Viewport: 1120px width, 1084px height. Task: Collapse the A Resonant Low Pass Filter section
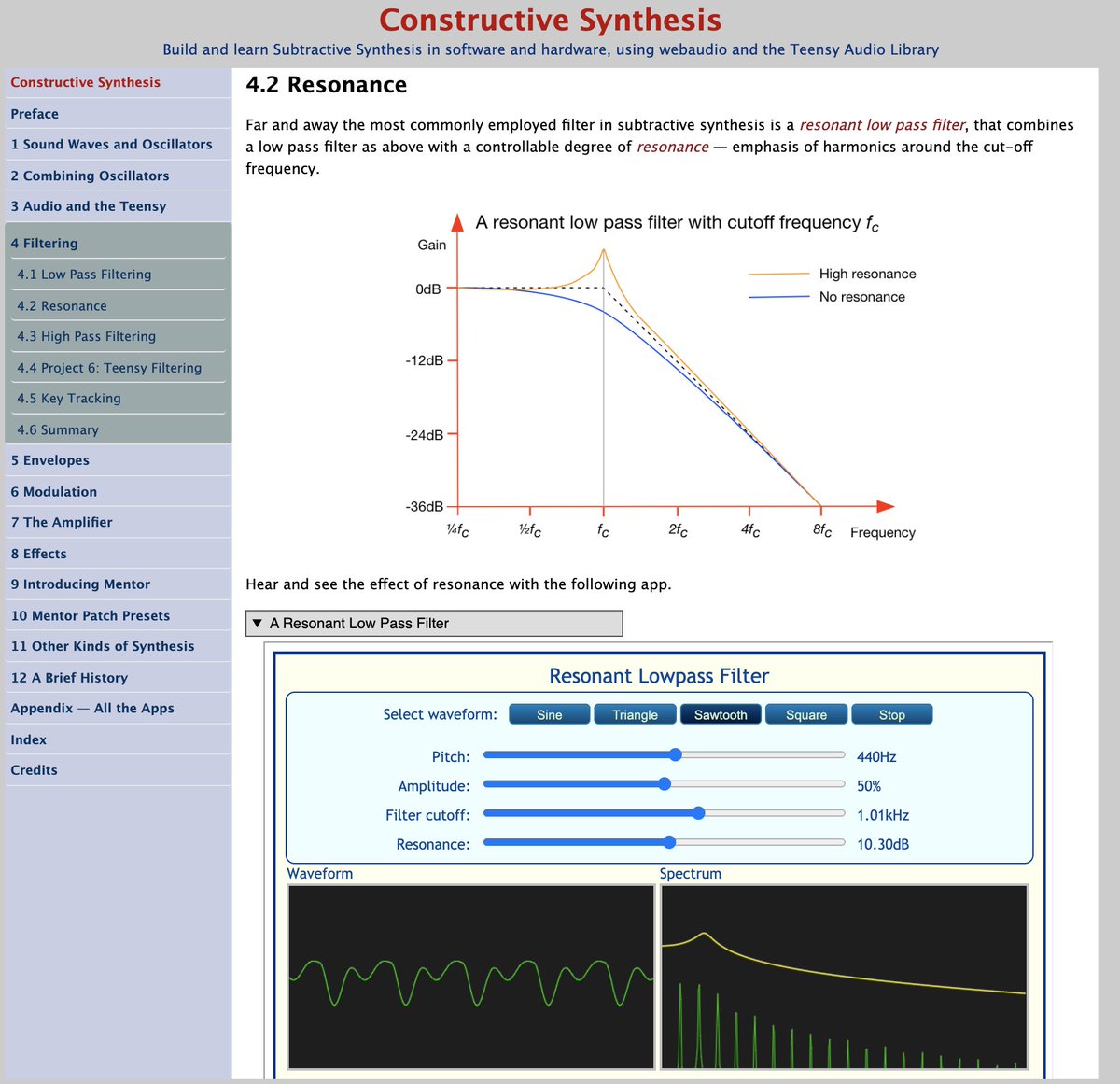point(434,623)
